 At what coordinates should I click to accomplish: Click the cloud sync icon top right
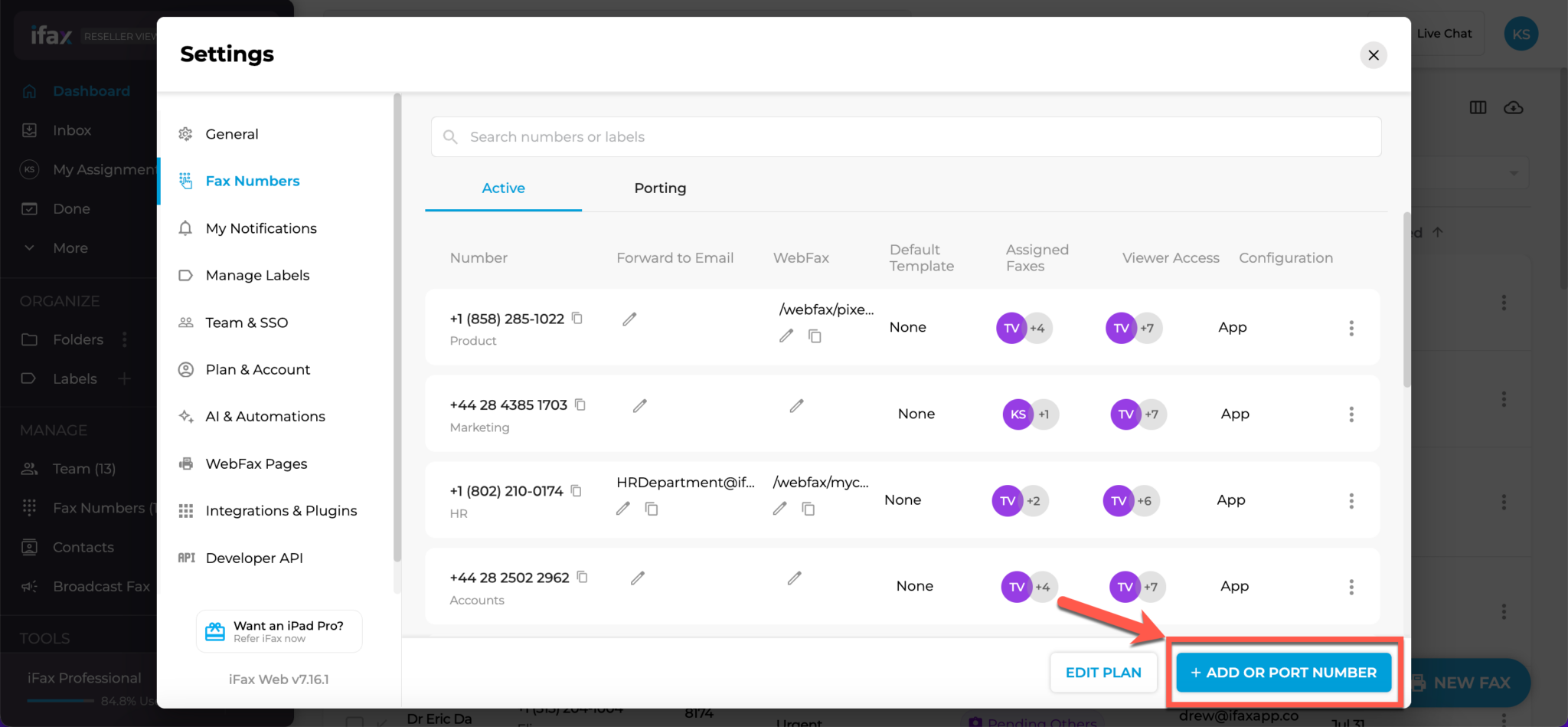pyautogui.click(x=1514, y=107)
